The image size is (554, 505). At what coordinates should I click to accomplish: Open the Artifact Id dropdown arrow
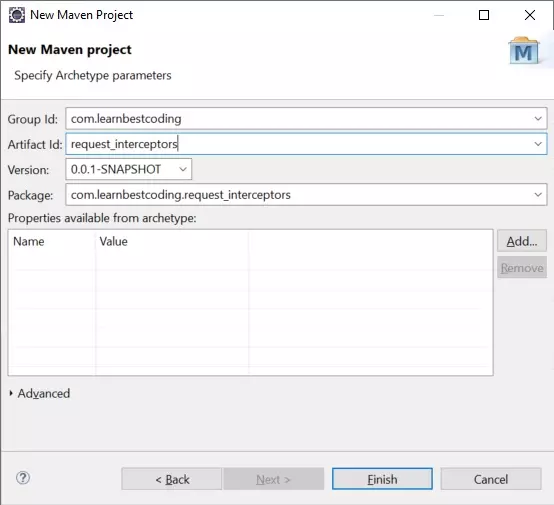pos(538,144)
